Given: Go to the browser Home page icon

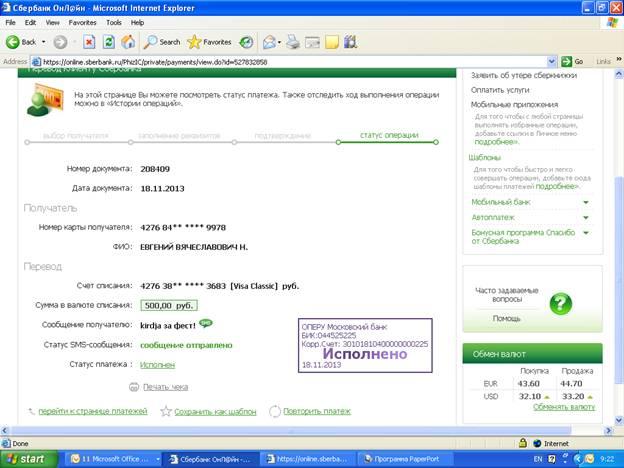Looking at the screenshot, I should pyautogui.click(x=128, y=42).
